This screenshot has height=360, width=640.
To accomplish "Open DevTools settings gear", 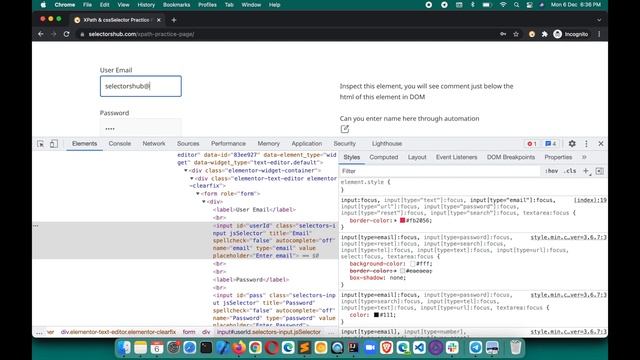I will point(572,144).
